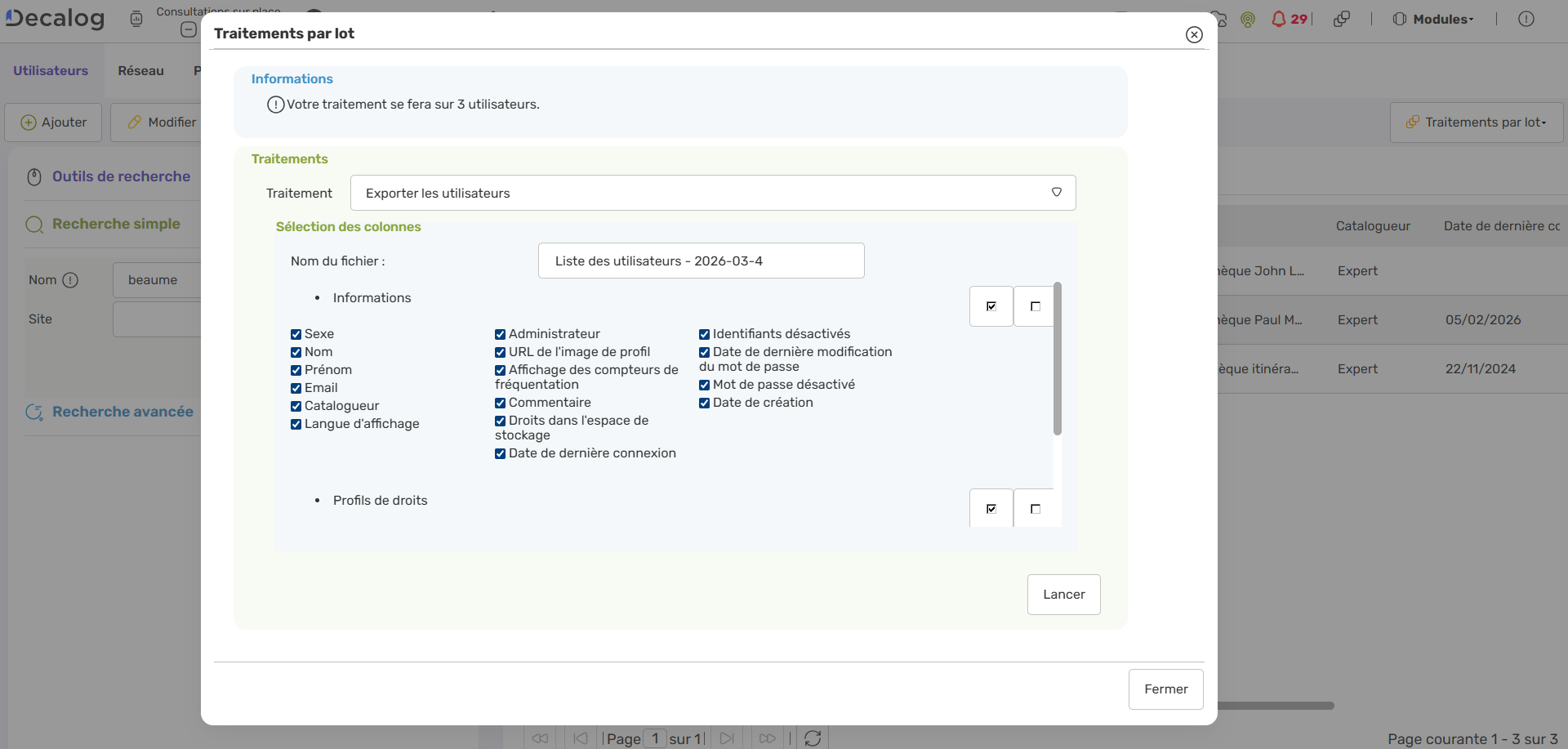Click the select-all icon for Profils de droits
Viewport: 1568px width, 749px height.
pyautogui.click(x=991, y=509)
